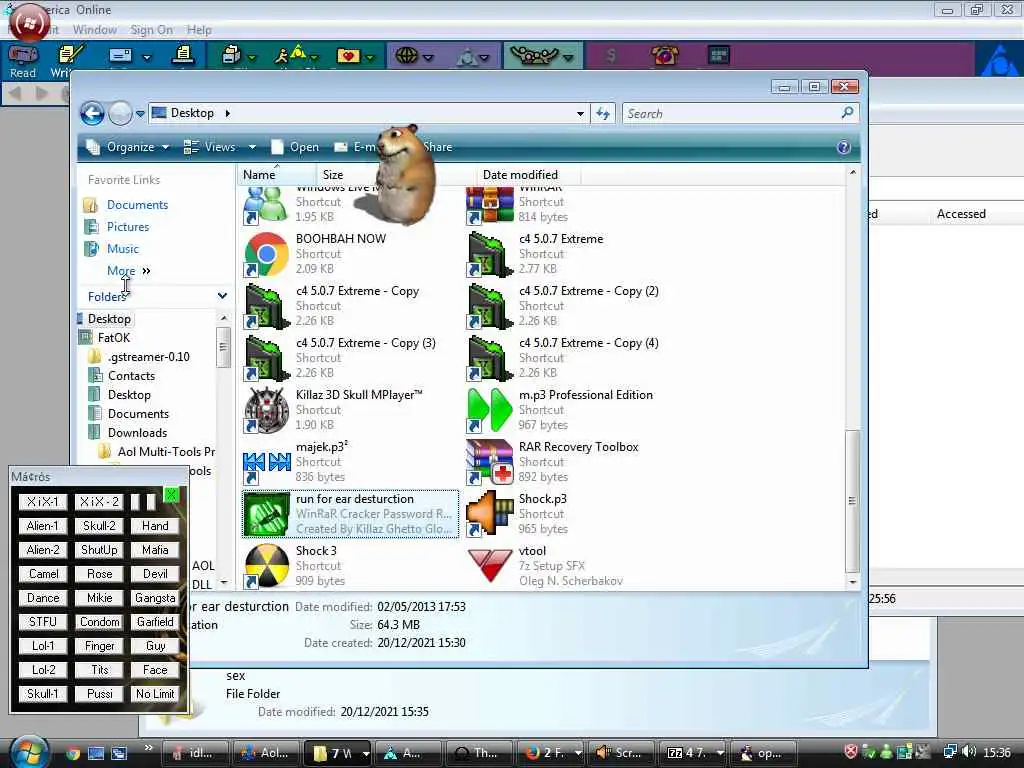This screenshot has width=1024, height=768.
Task: Click help question mark icon in Explorer
Action: click(x=843, y=147)
